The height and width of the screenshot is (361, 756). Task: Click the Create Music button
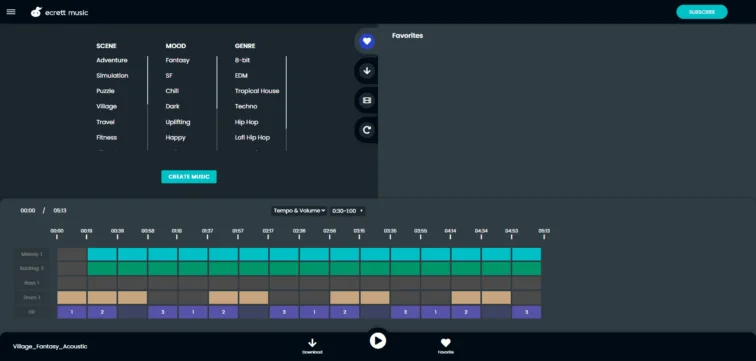tap(189, 177)
